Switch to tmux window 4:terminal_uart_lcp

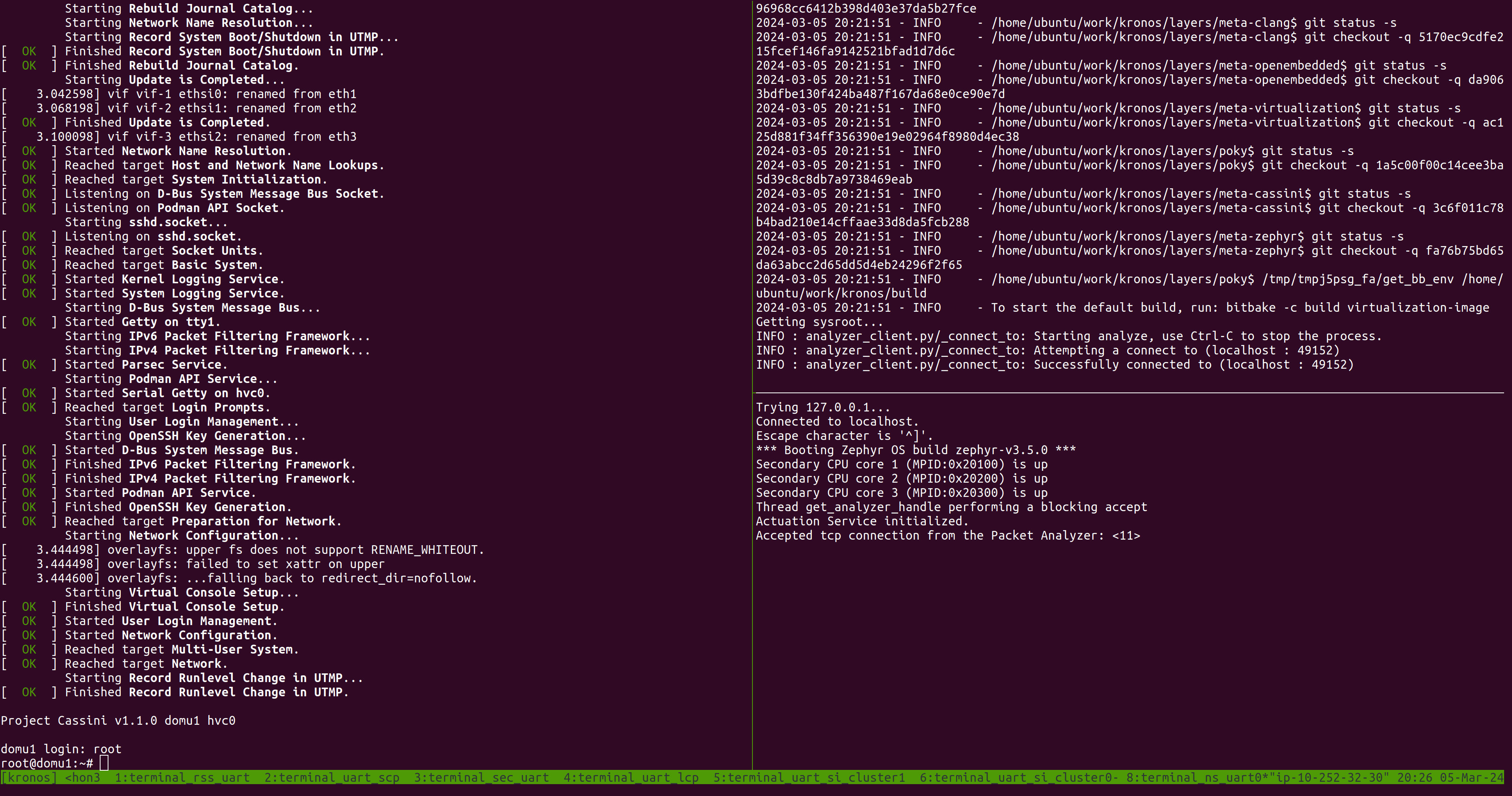631,777
